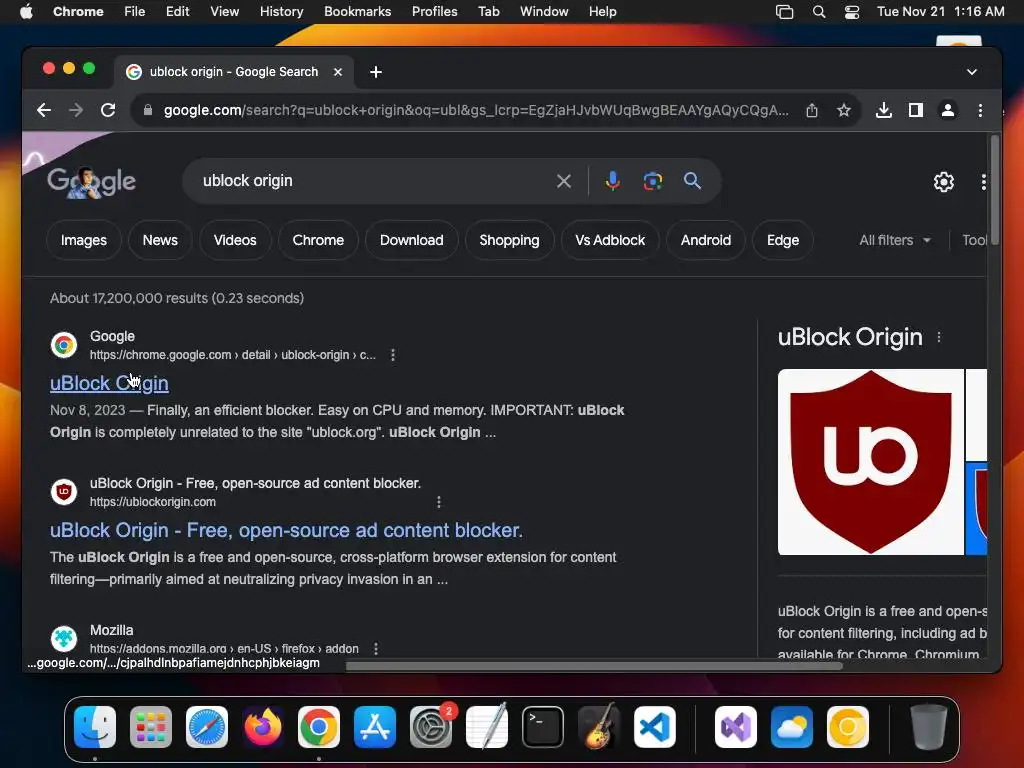
Task: Filter results by News
Action: [160, 240]
